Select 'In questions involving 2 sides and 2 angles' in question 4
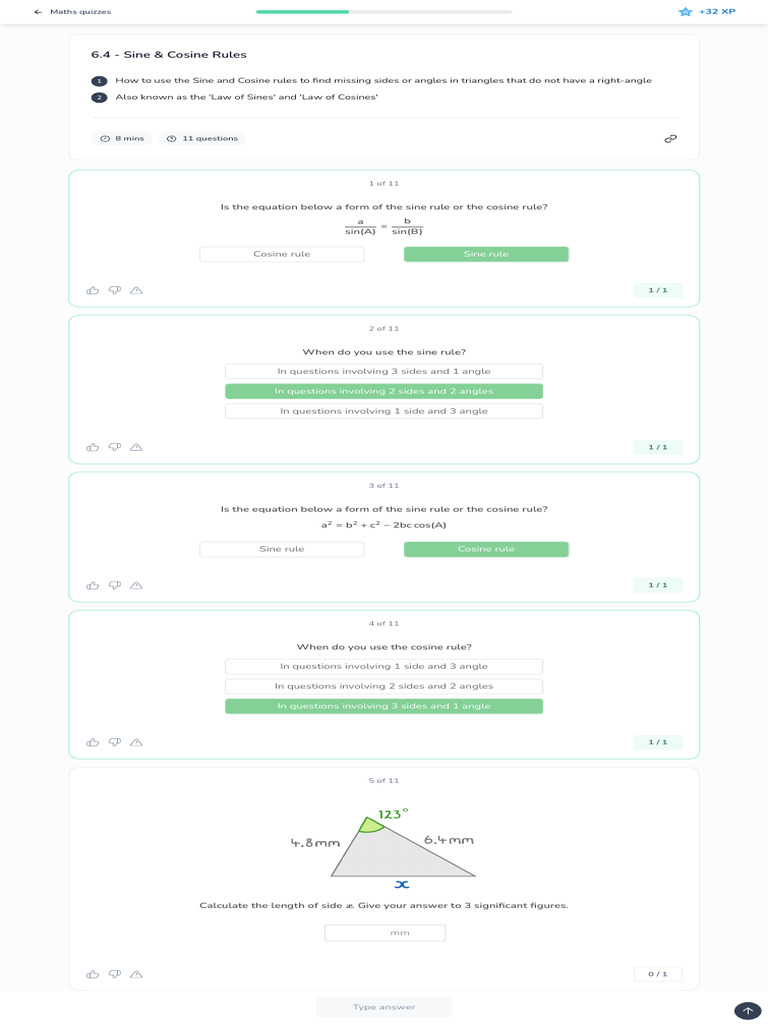The width and height of the screenshot is (768, 1024). pos(384,686)
